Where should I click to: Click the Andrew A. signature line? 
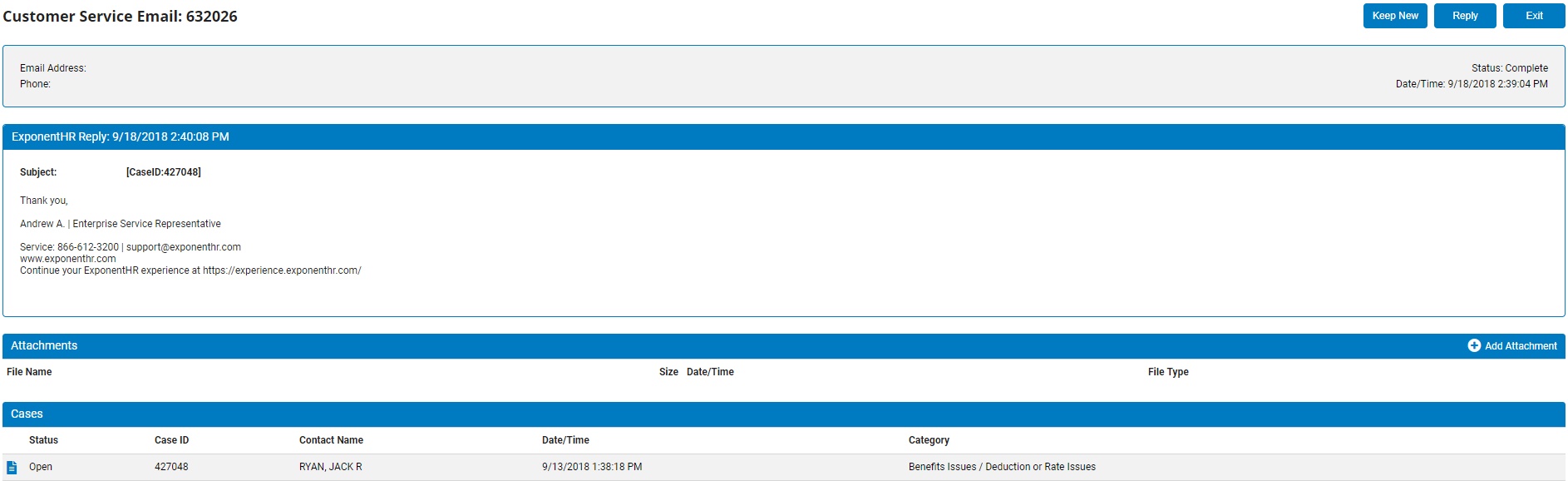121,224
